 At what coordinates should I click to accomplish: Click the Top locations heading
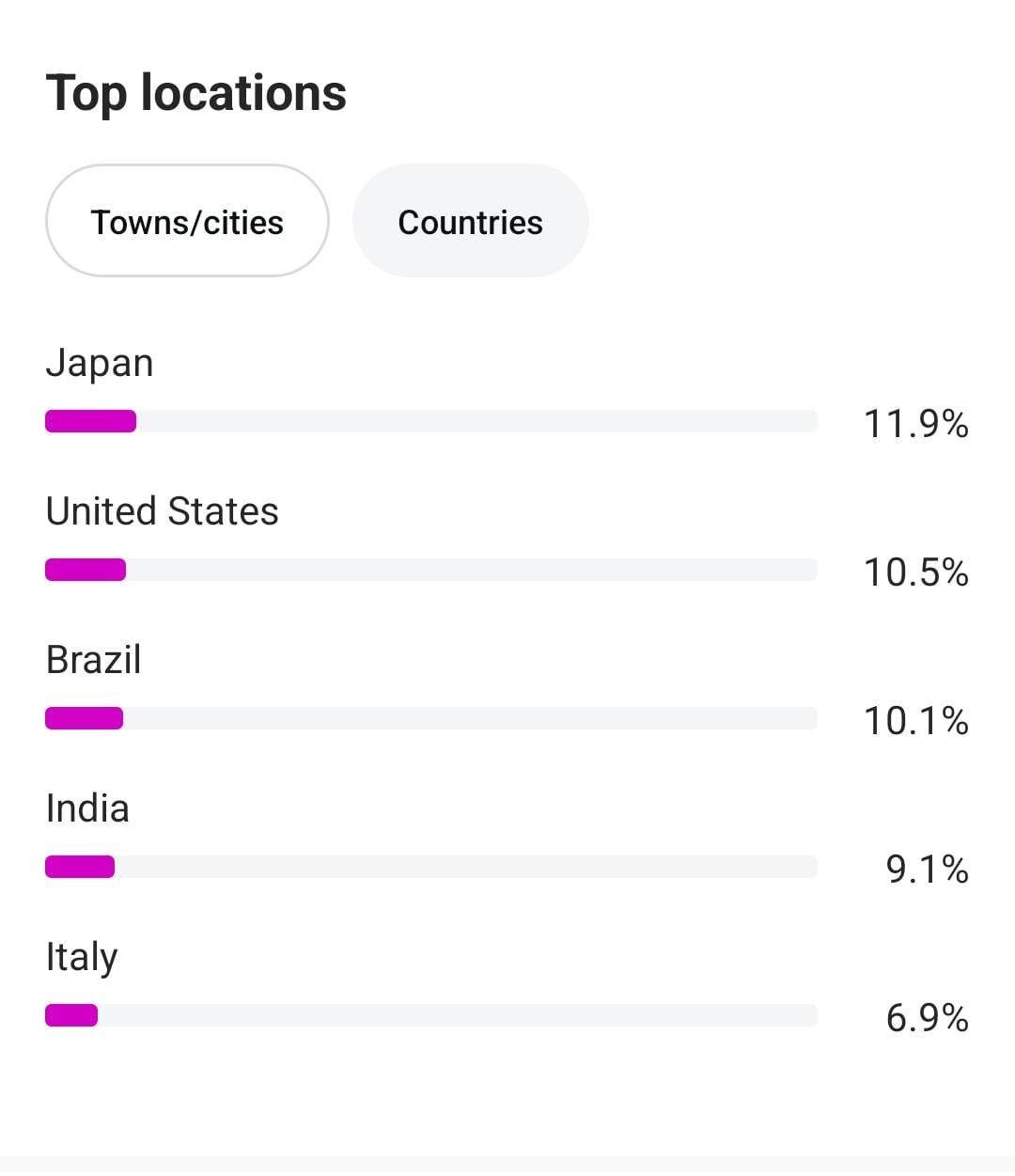pos(196,93)
